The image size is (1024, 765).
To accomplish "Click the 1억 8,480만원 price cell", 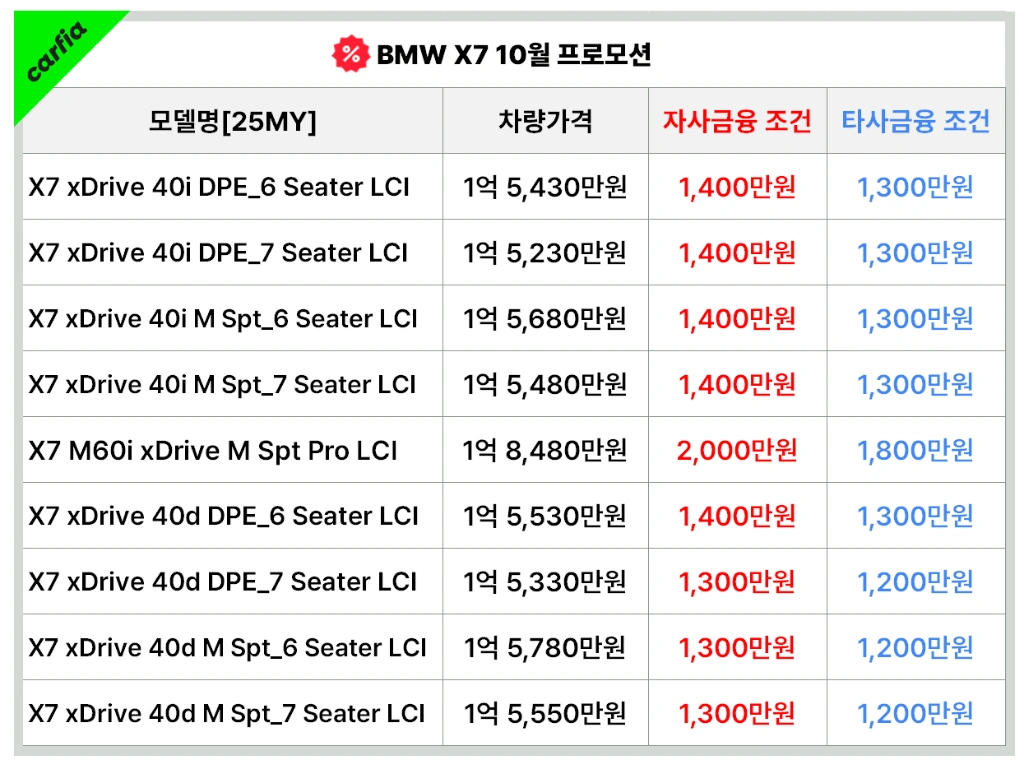I will pyautogui.click(x=545, y=451).
